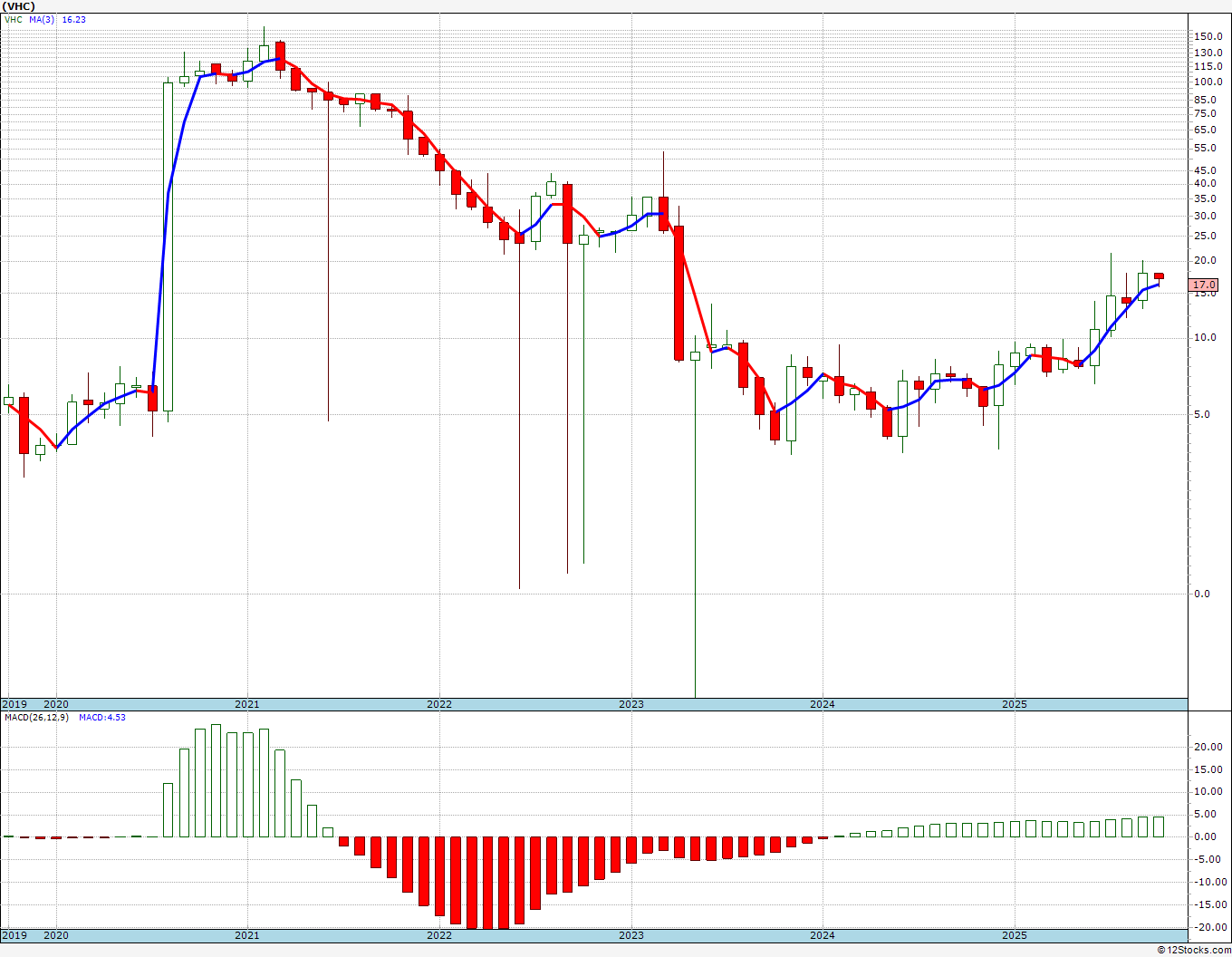Click 2020 on the price chart time axis
This screenshot has width=1232, height=957.
(56, 704)
